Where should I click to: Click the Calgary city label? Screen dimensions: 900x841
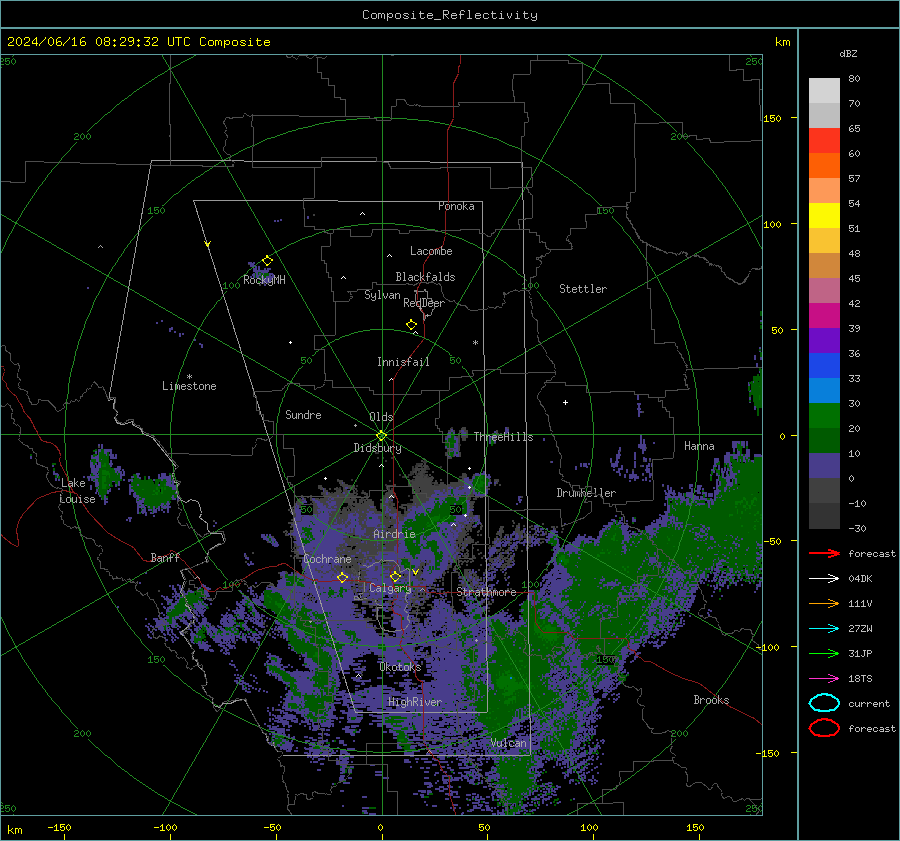(390, 588)
